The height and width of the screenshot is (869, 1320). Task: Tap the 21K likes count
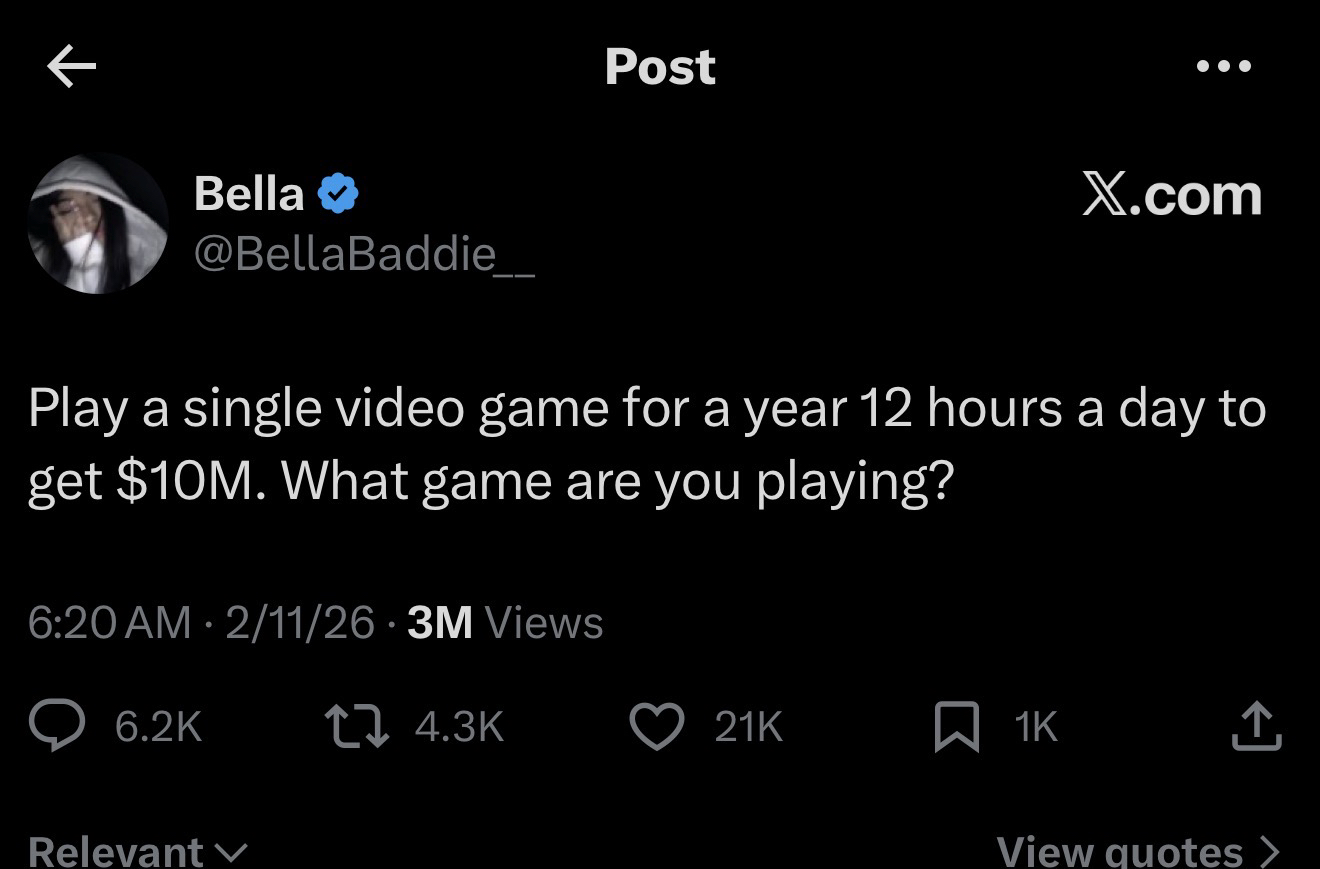click(x=748, y=727)
